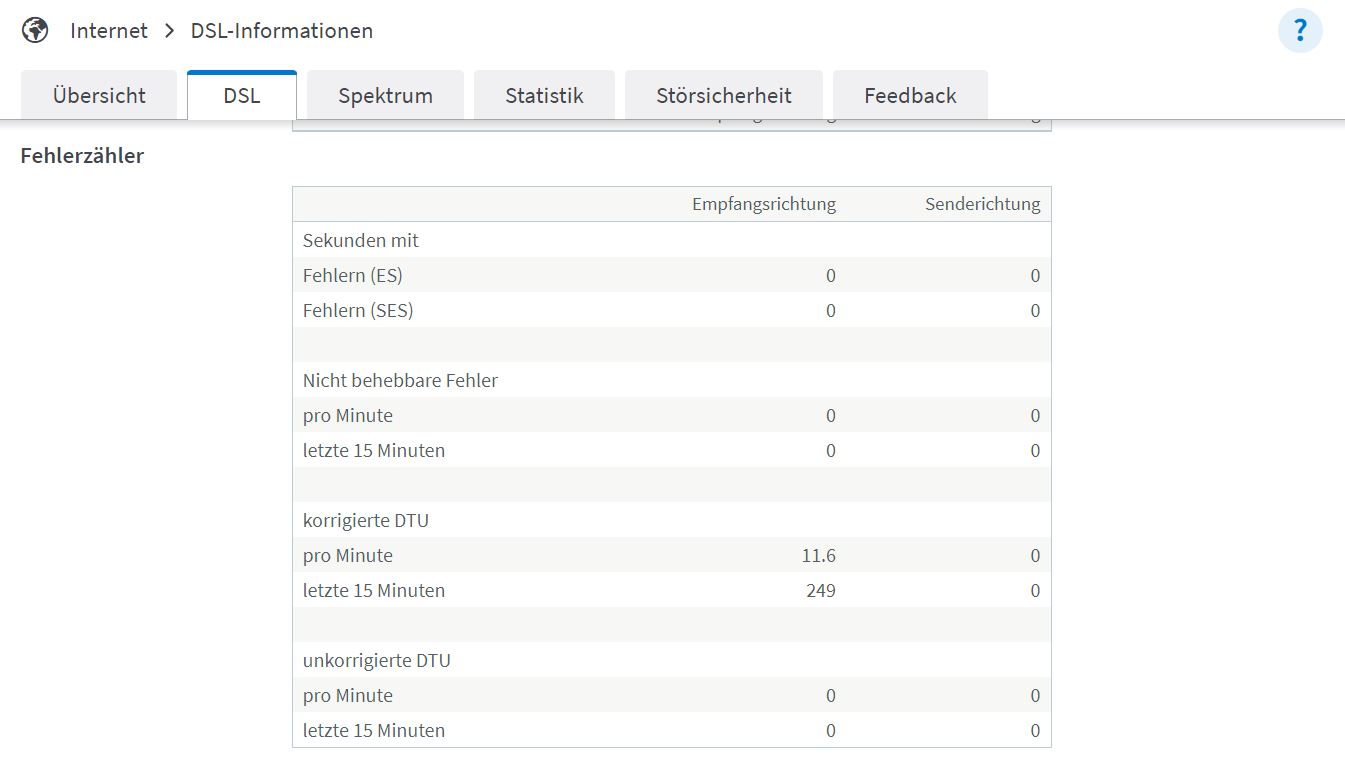The width and height of the screenshot is (1345, 773).
Task: Click the unkorrigierte DTU row label
Action: click(x=376, y=661)
